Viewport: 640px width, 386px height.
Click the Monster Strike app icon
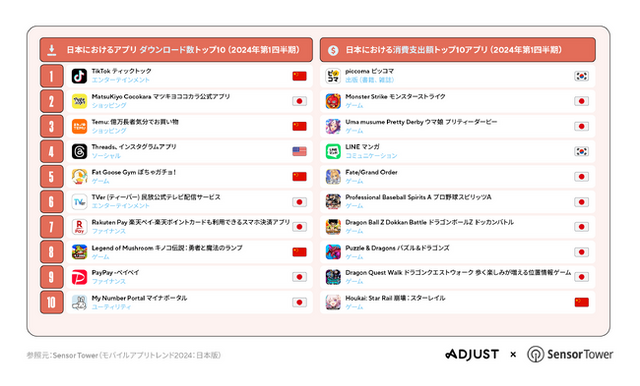(333, 101)
